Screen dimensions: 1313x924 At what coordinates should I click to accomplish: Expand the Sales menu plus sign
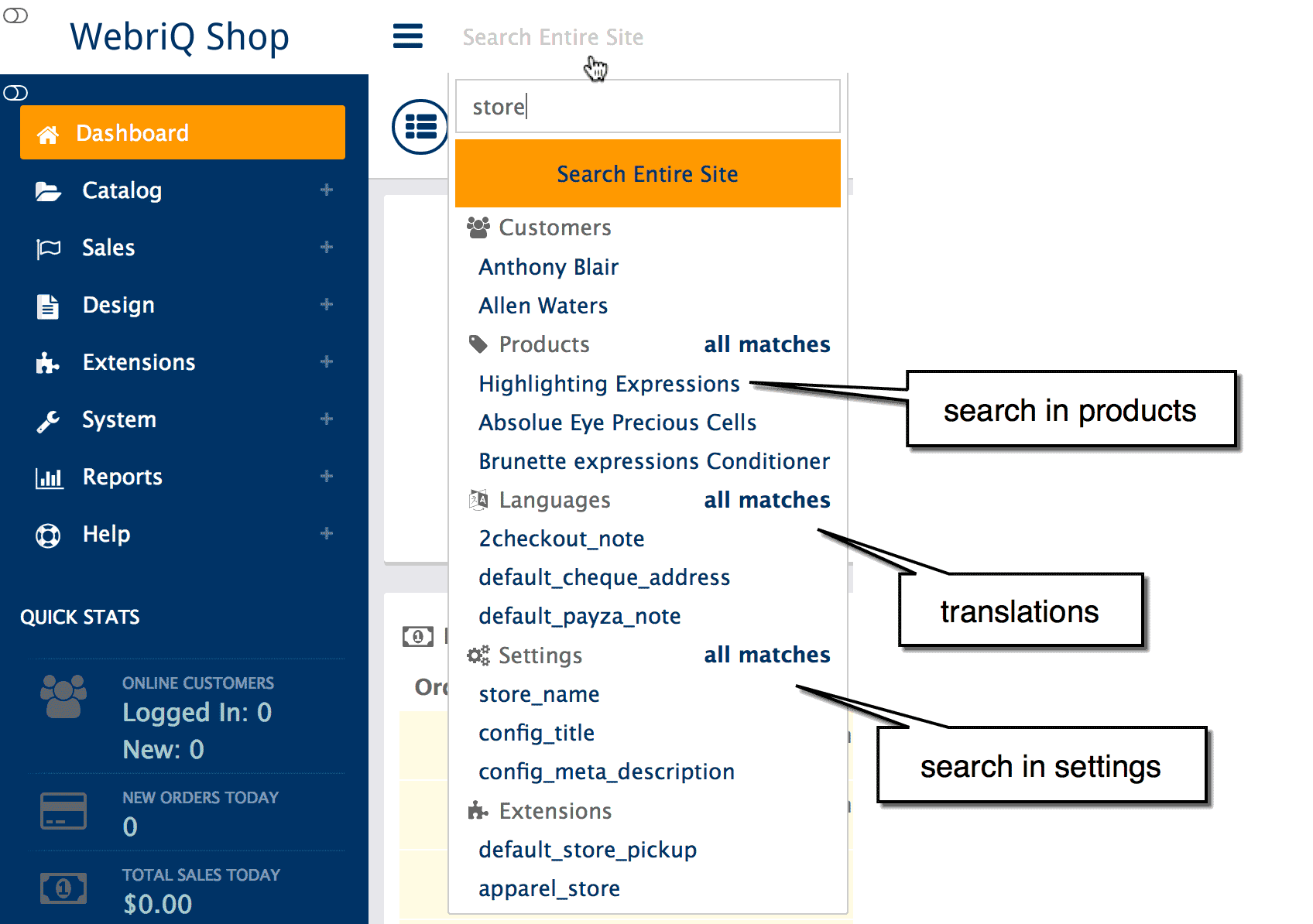(x=327, y=247)
